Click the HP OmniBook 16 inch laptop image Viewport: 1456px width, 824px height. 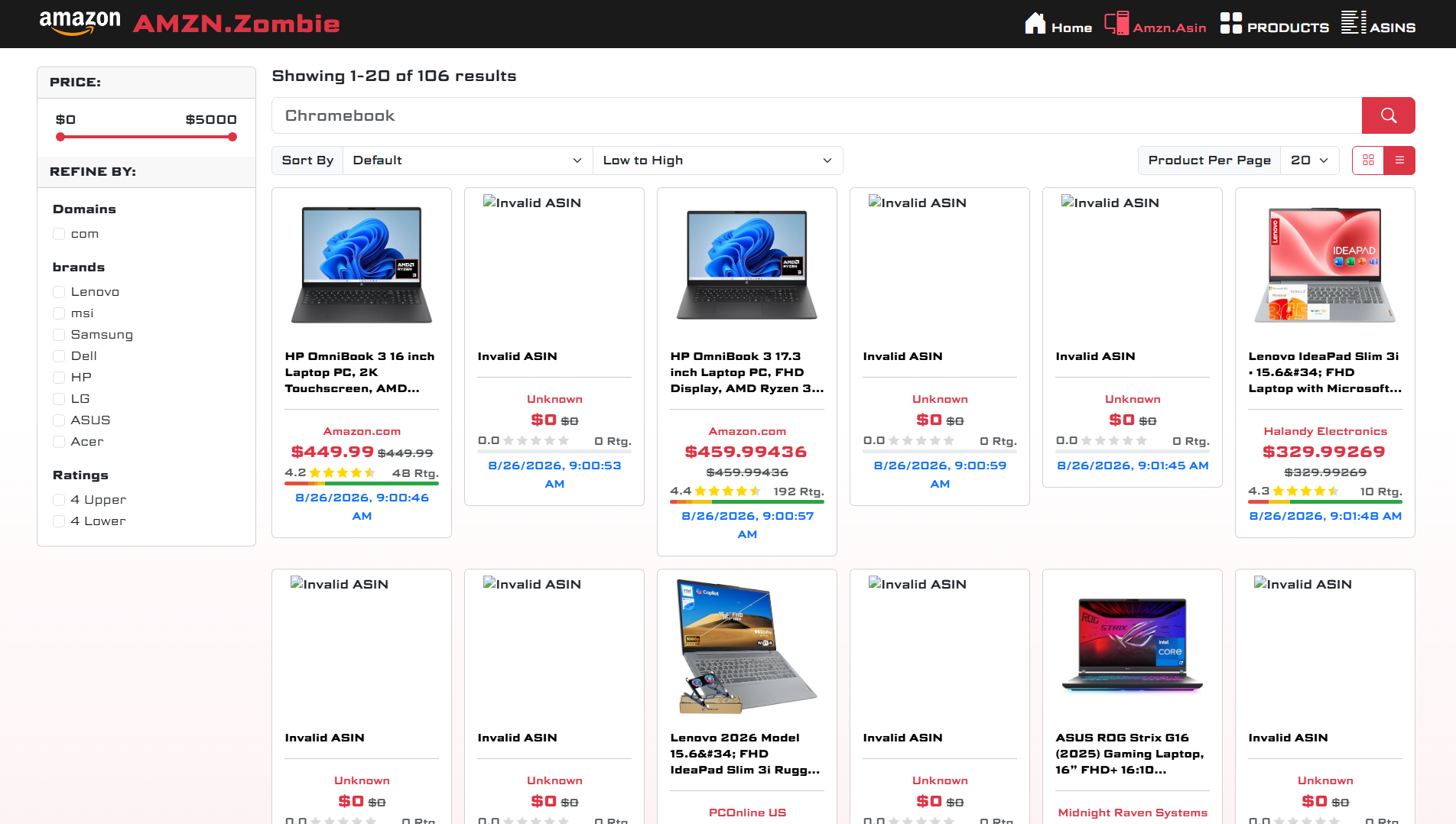point(362,264)
